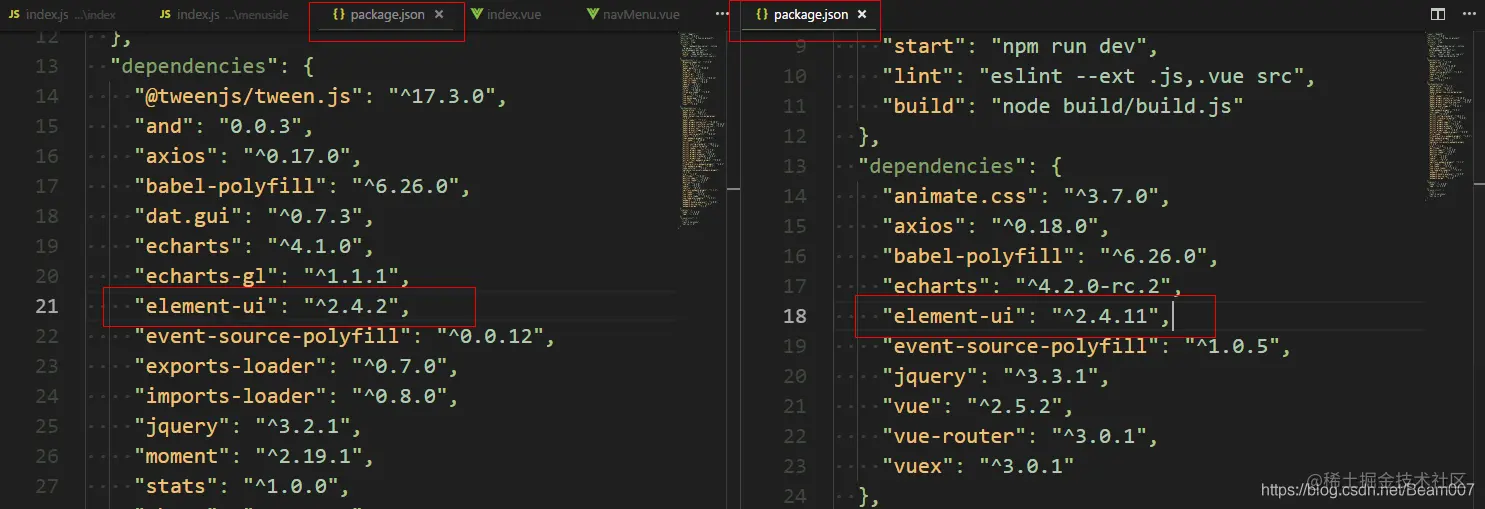Image resolution: width=1485 pixels, height=509 pixels.
Task: Select the left group's package.json tab
Action: point(387,15)
